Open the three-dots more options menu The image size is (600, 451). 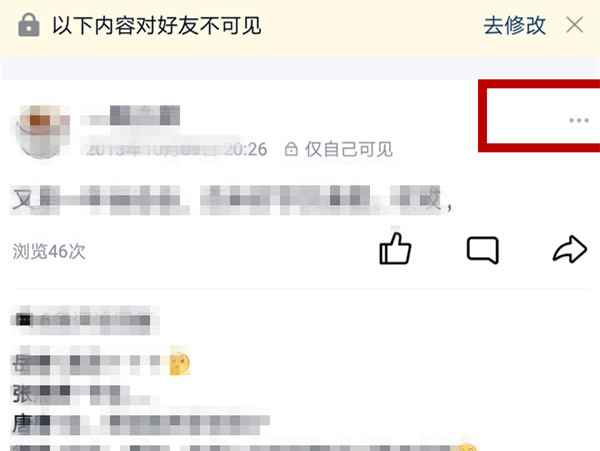579,120
